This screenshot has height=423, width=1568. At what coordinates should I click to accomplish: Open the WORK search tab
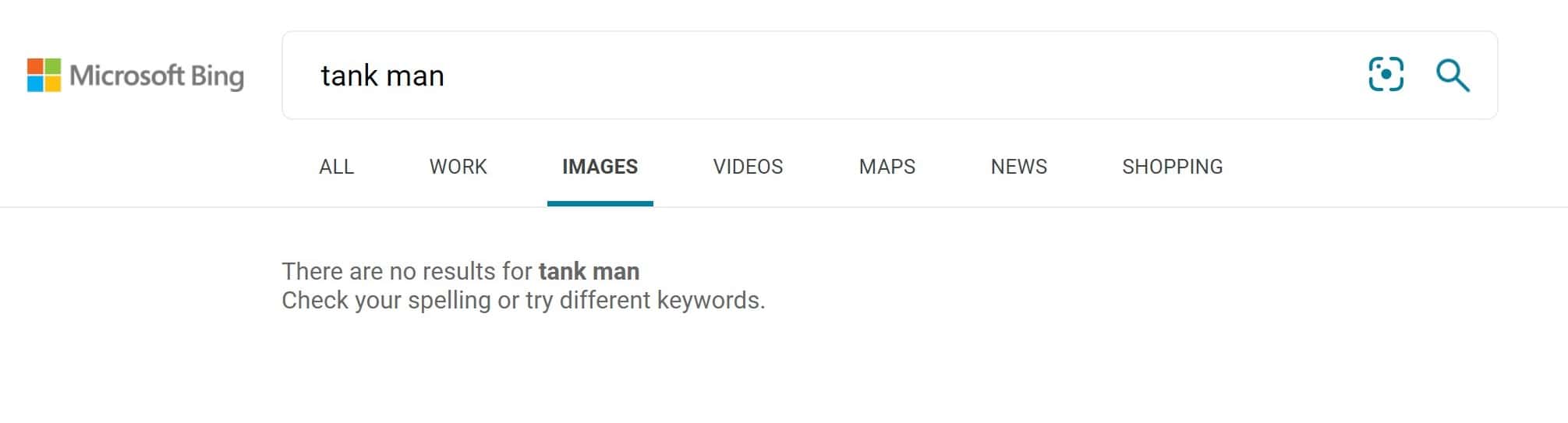click(x=458, y=167)
